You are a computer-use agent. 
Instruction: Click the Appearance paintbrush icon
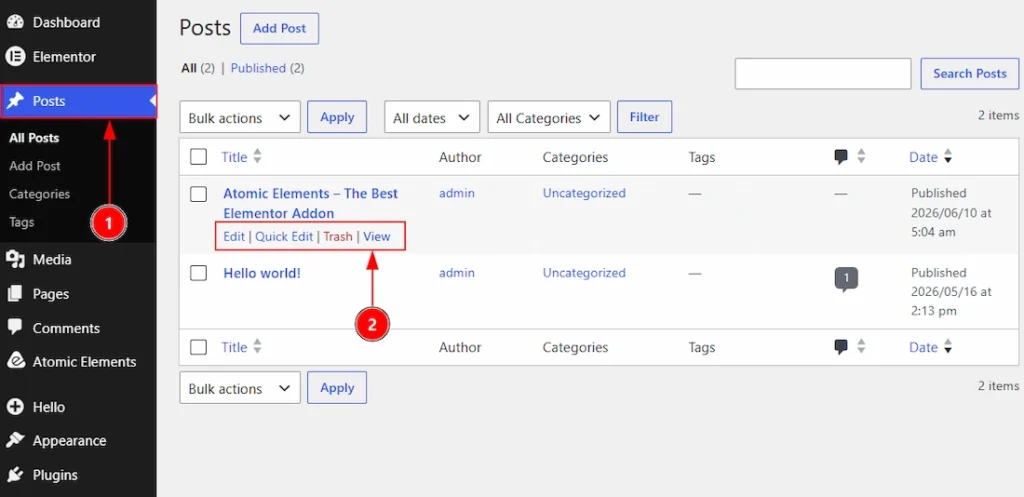point(14,440)
